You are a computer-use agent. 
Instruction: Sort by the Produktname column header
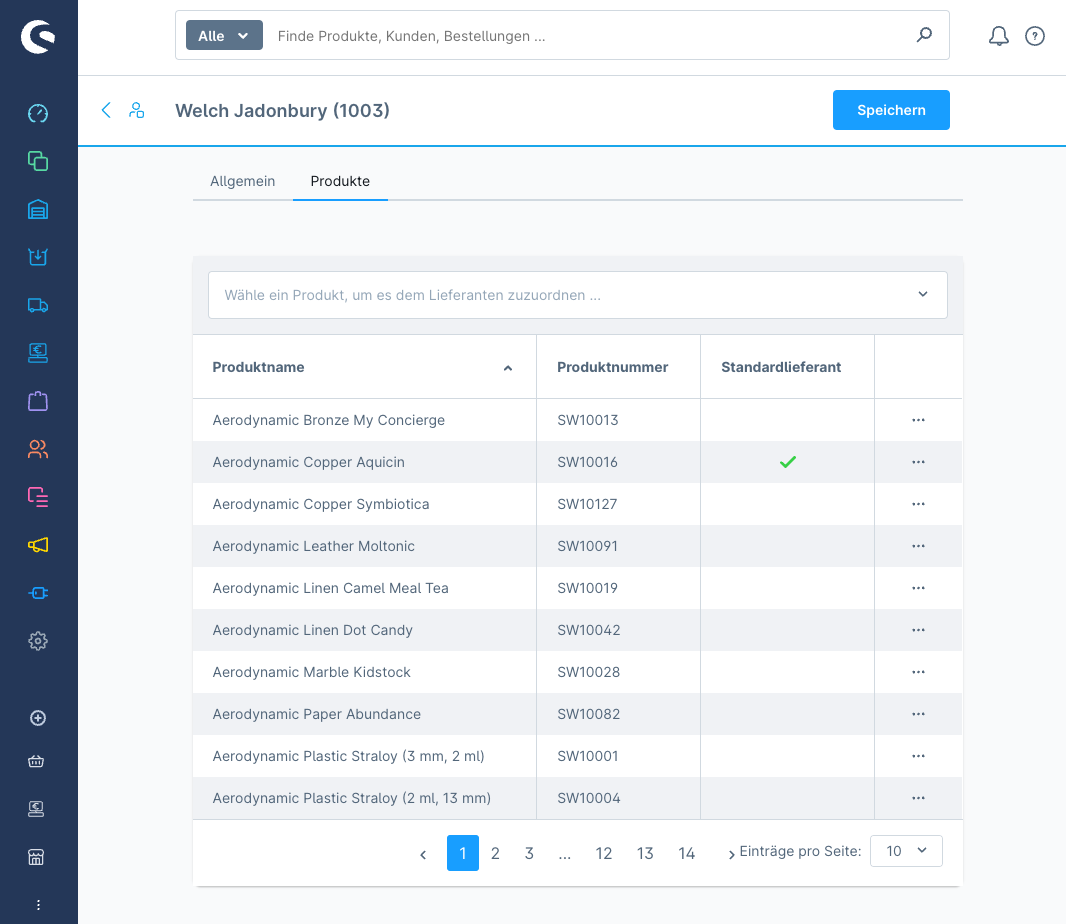click(x=258, y=367)
